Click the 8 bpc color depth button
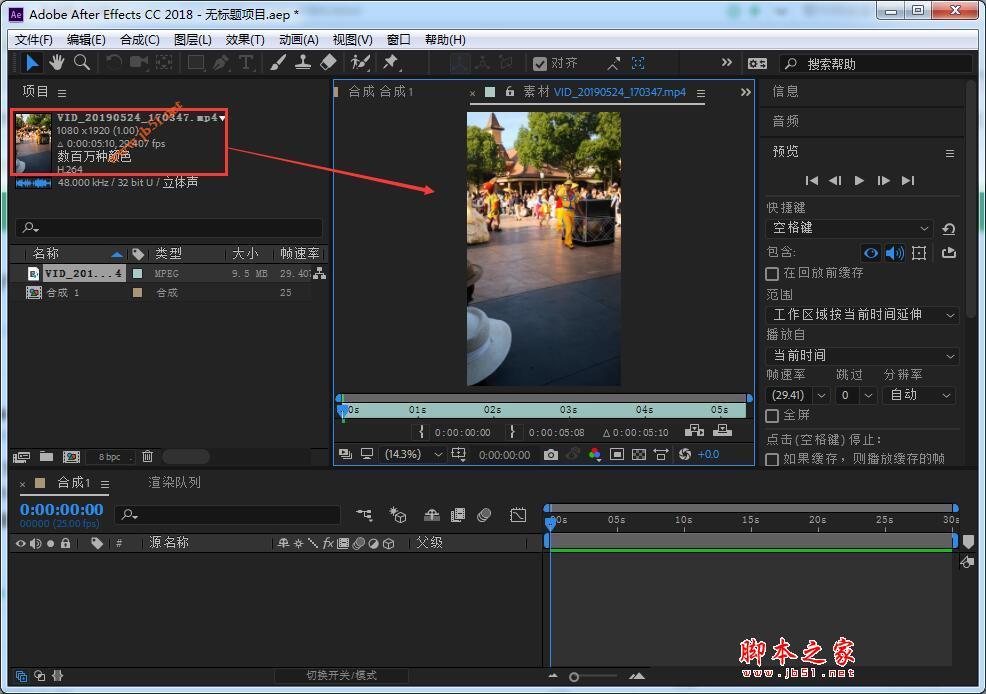This screenshot has height=694, width=986. click(109, 457)
